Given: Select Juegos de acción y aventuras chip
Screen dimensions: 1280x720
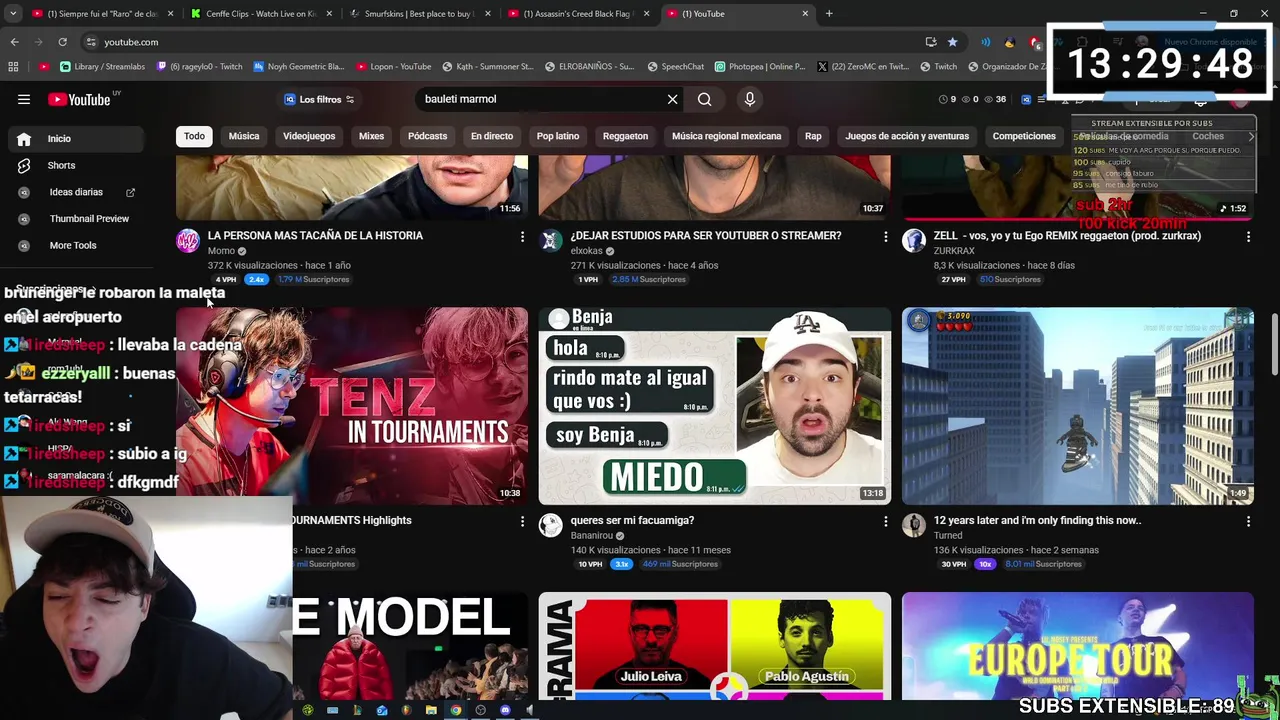Looking at the screenshot, I should tap(907, 136).
